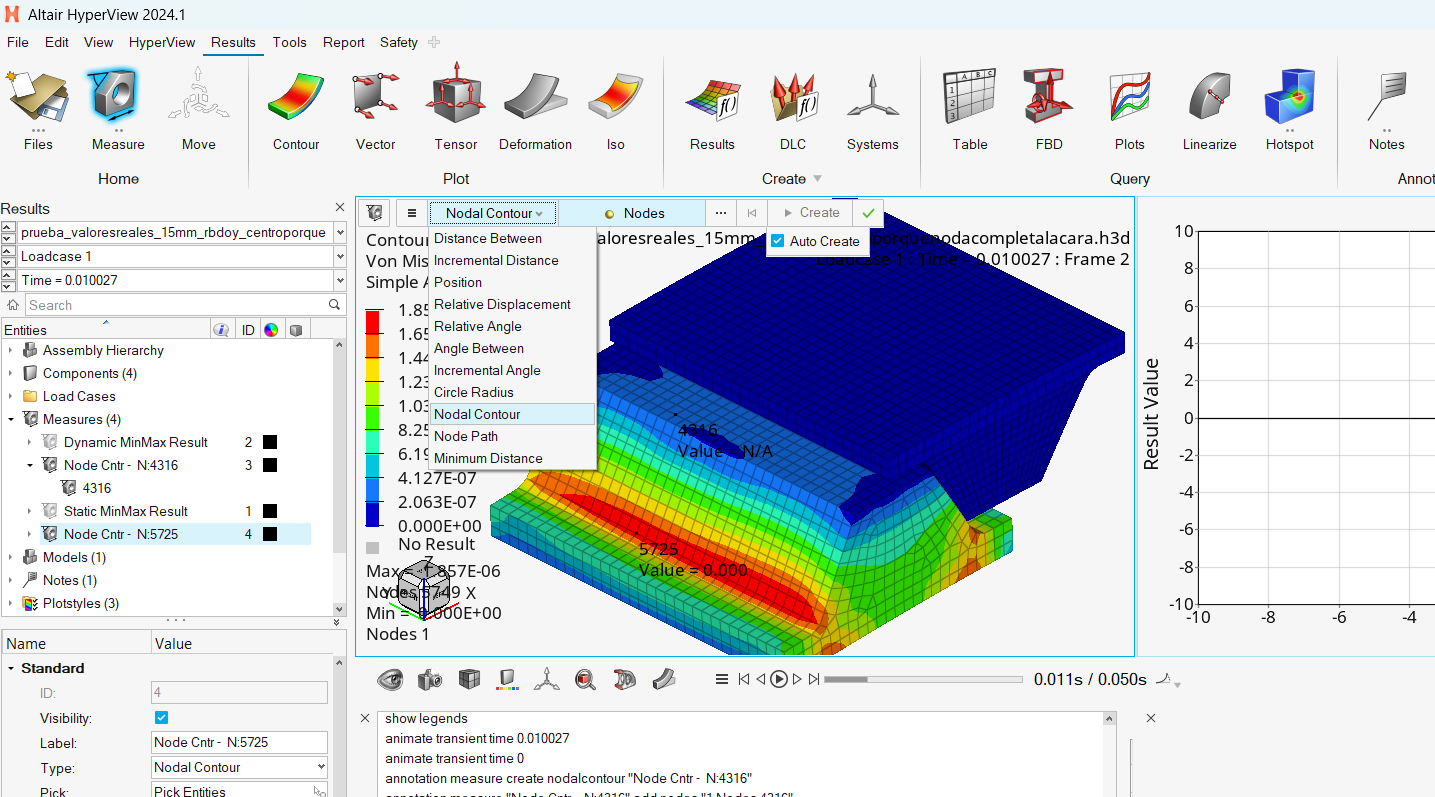Open the File menu
Viewport: 1435px width, 797px height.
pyautogui.click(x=18, y=42)
